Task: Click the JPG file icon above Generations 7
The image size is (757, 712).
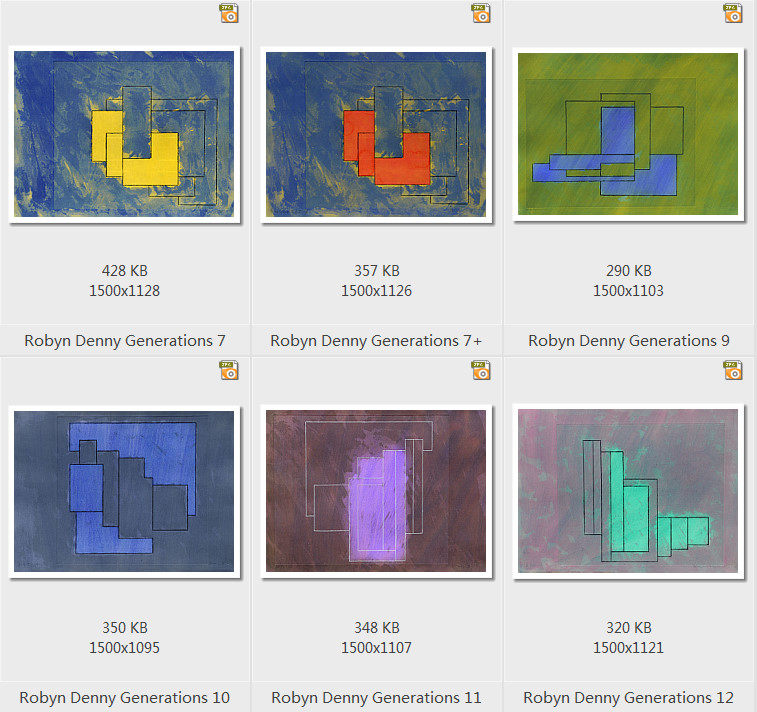Action: (x=229, y=13)
